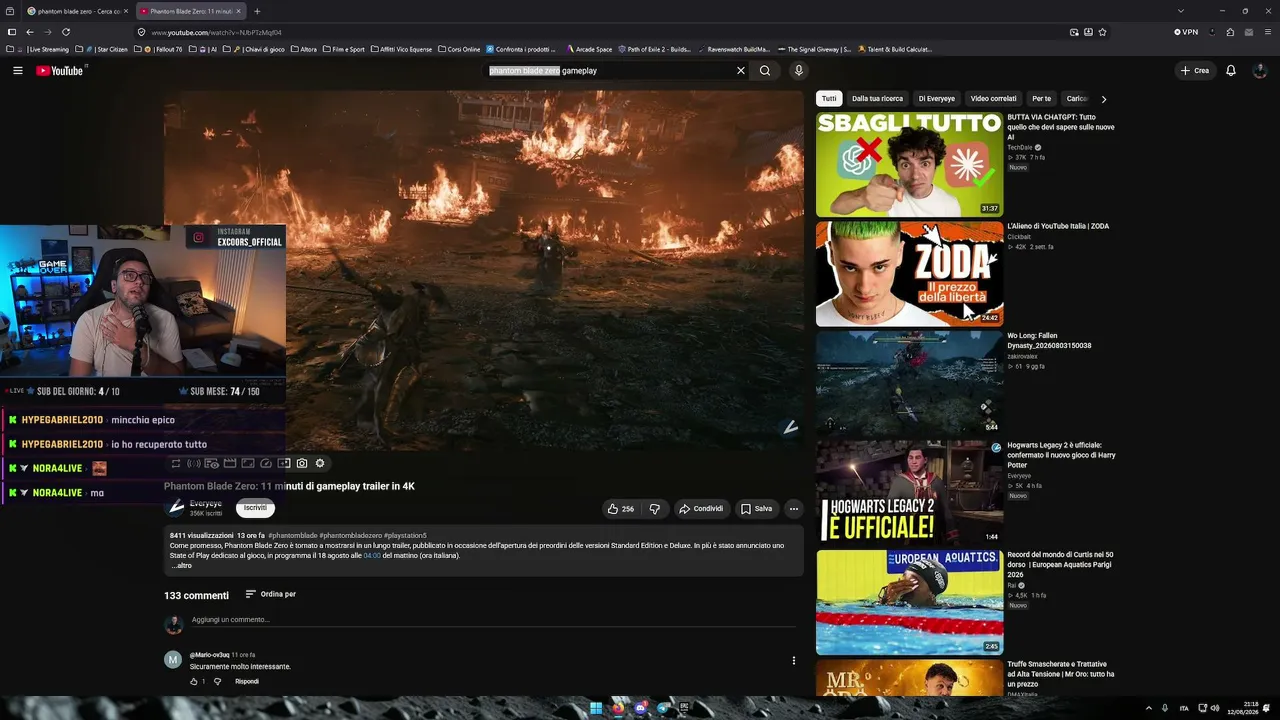
Task: Like the comment by Mario-ov3uq
Action: [x=194, y=682]
